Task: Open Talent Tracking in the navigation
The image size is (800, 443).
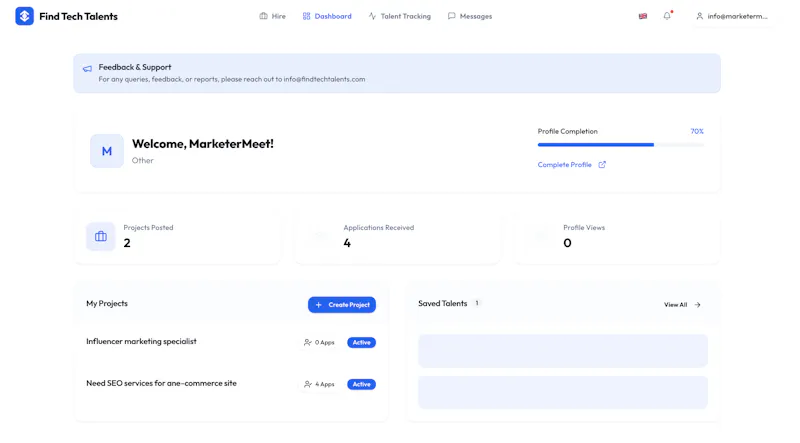Action: coord(399,16)
